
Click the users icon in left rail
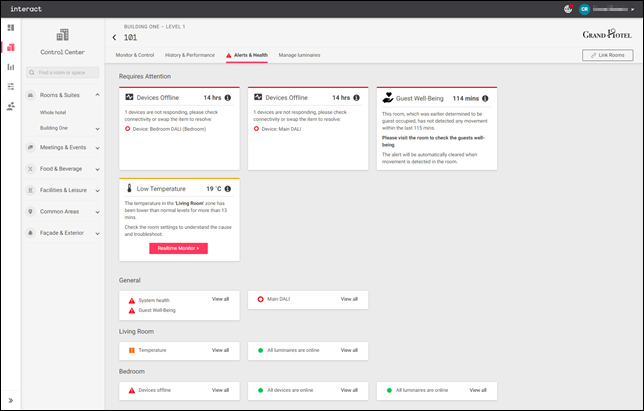point(11,105)
